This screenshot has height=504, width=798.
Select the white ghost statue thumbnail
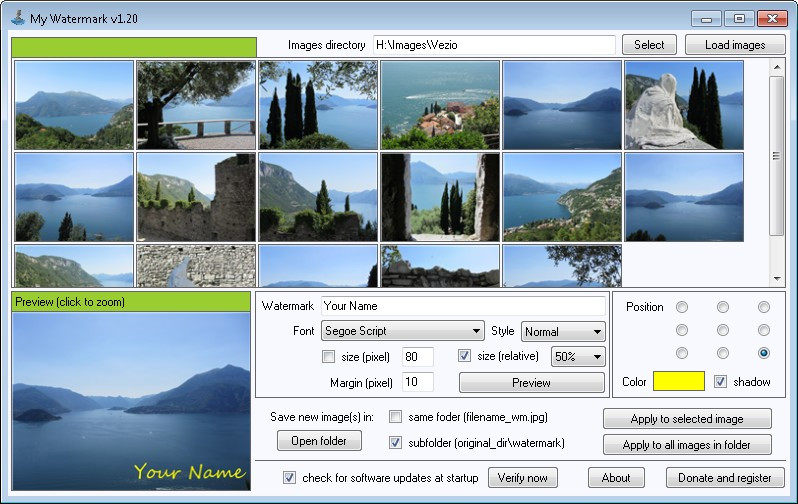pos(684,105)
